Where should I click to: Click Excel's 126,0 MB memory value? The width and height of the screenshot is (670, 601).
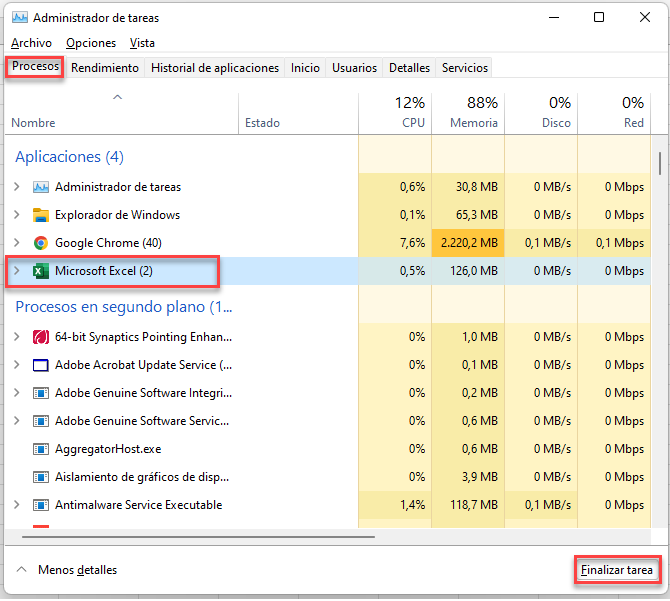coord(474,271)
